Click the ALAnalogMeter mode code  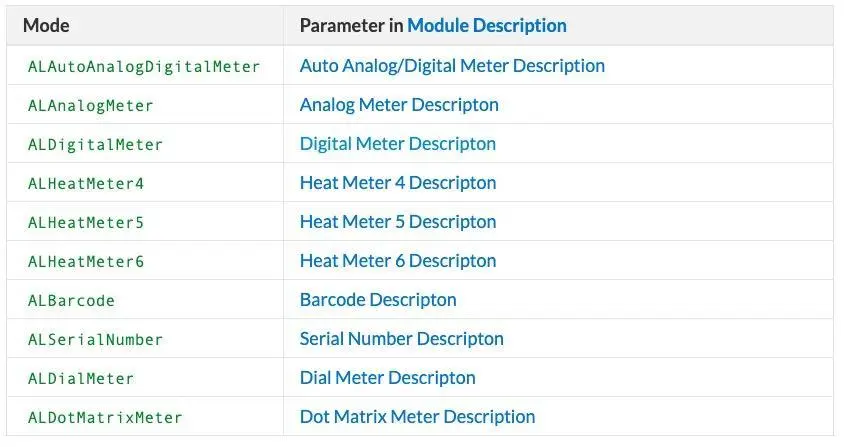point(90,106)
